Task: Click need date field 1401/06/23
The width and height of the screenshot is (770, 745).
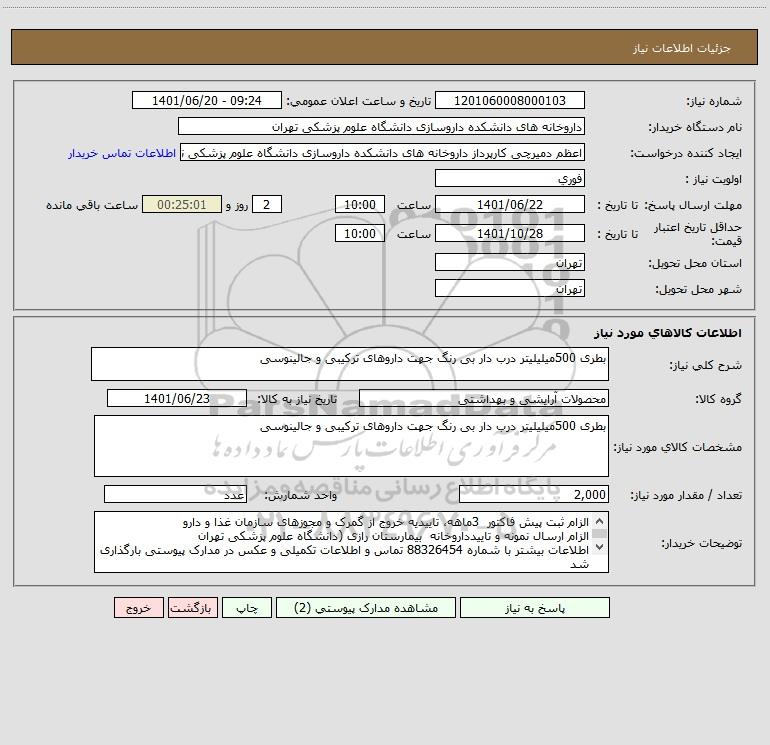Action: click(x=177, y=398)
